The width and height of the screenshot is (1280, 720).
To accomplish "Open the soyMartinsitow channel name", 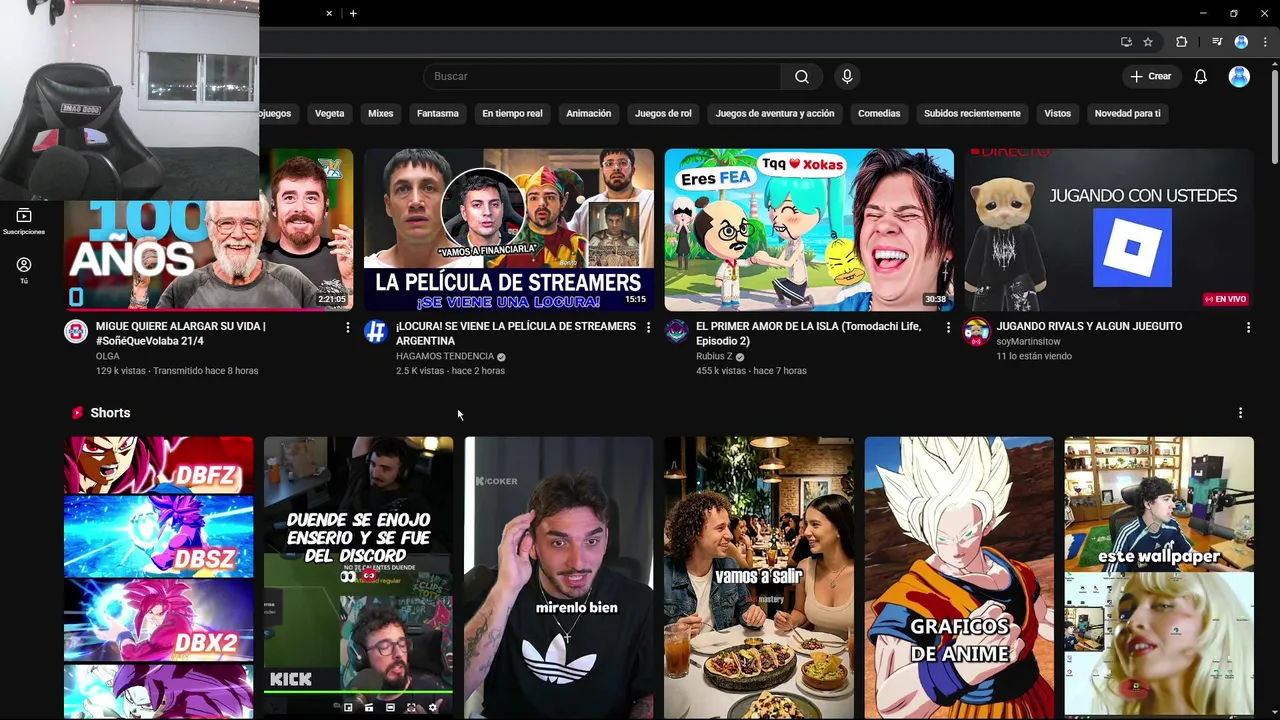I will click(x=1030, y=341).
